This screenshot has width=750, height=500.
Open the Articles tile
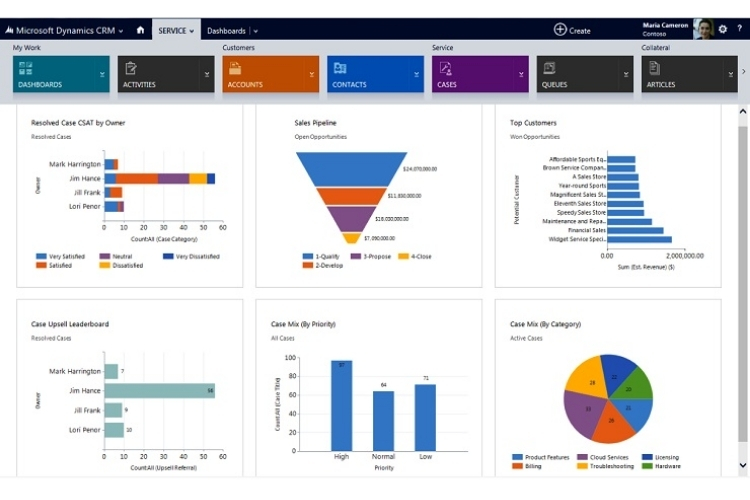point(683,74)
